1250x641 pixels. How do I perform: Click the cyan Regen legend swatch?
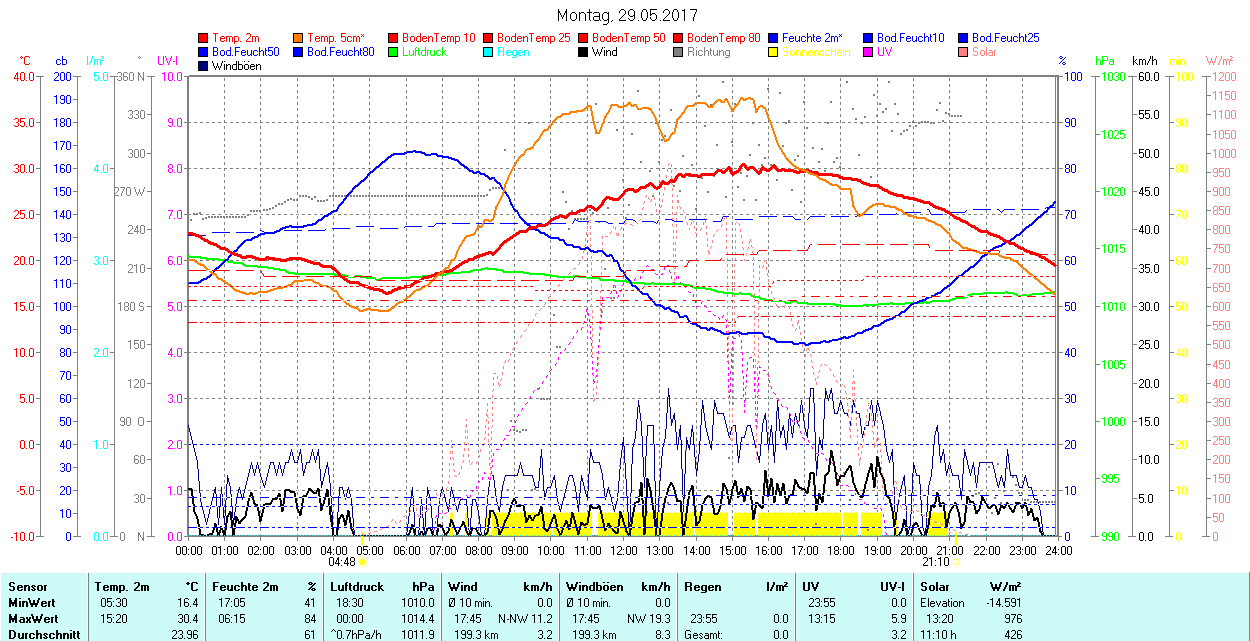point(489,52)
